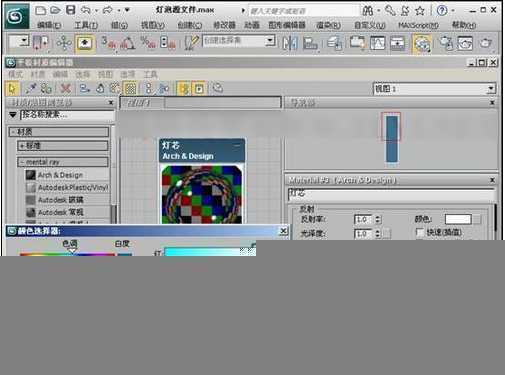Enable the 快速(插值) checkbox
The image size is (505, 375).
click(420, 232)
